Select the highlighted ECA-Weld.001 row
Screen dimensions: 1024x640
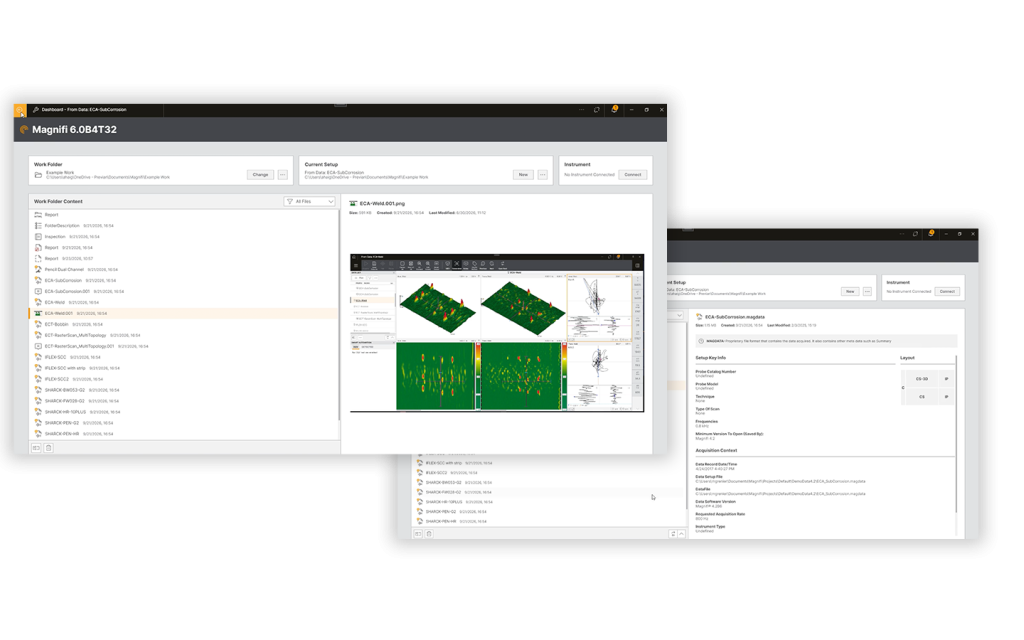[x=184, y=313]
